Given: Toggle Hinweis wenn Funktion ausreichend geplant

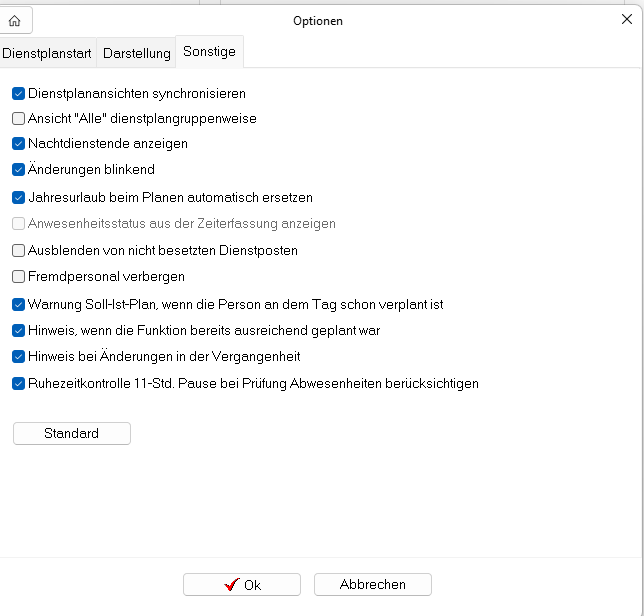Looking at the screenshot, I should click(x=18, y=331).
